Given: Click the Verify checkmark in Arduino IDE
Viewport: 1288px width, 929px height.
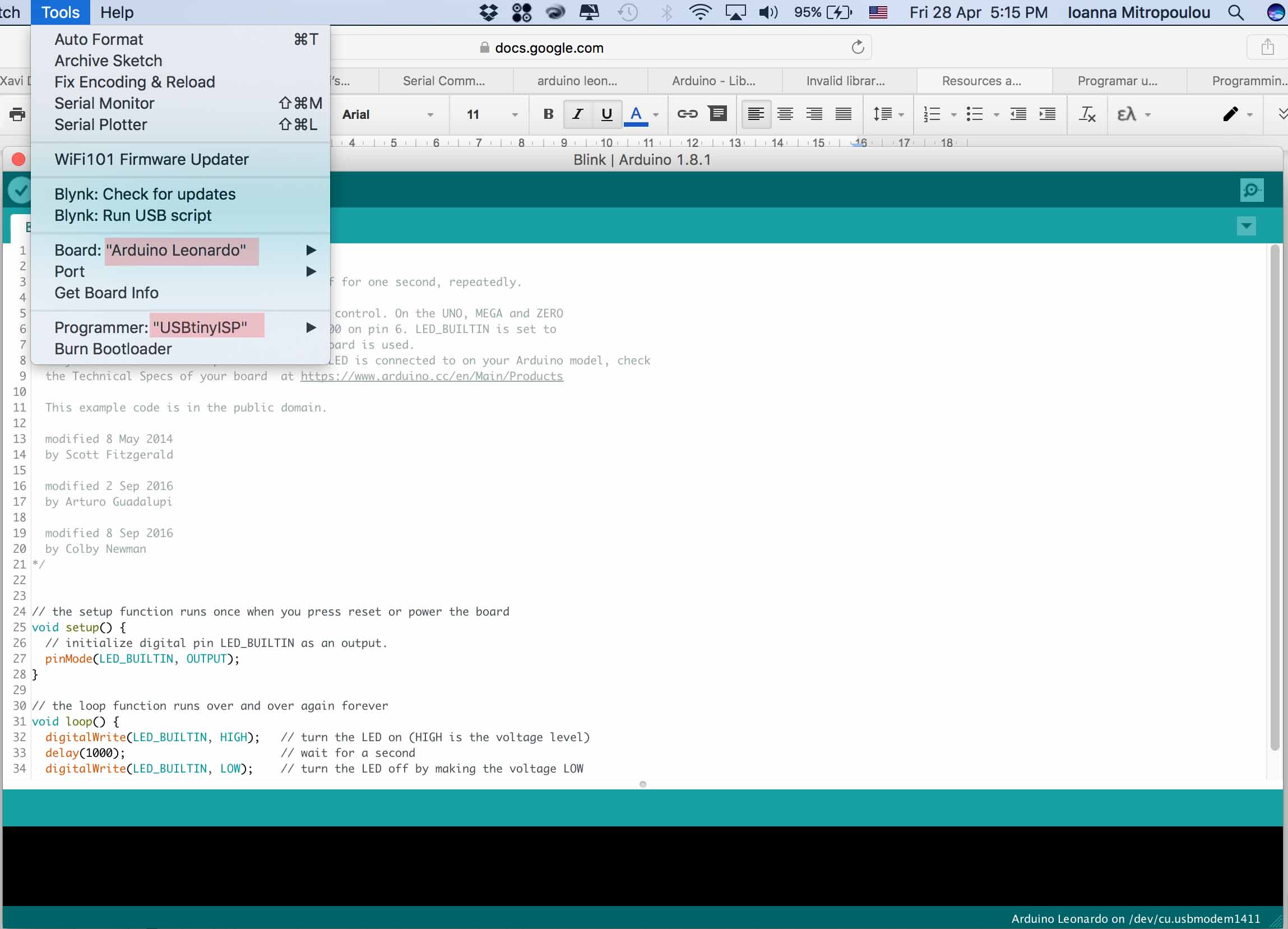Looking at the screenshot, I should tap(20, 189).
